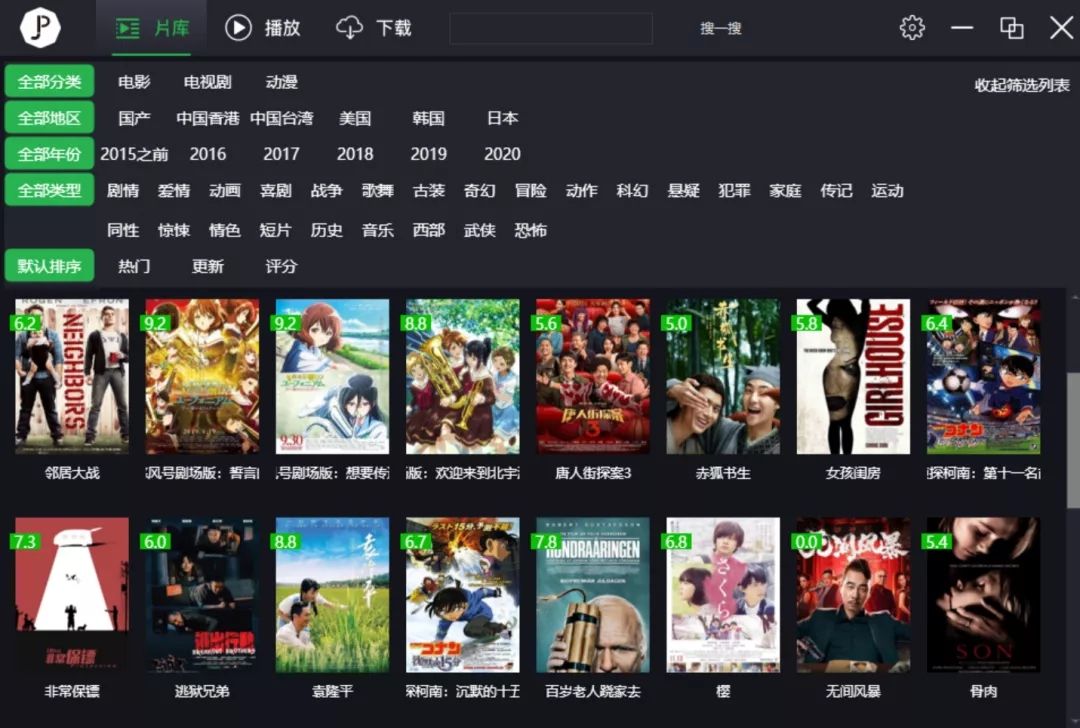Filter year by 2015之前
The height and width of the screenshot is (728, 1080).
pos(134,154)
